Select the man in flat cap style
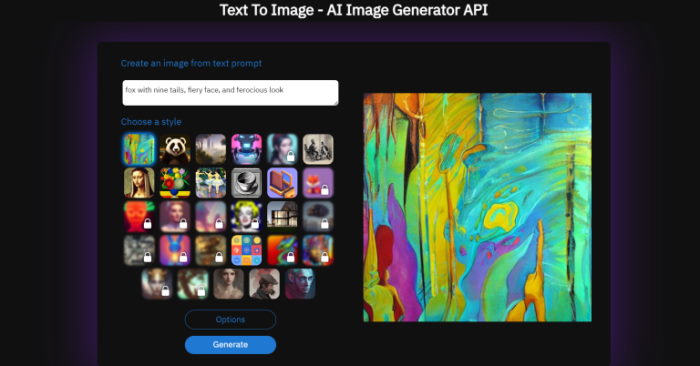 [x=264, y=284]
